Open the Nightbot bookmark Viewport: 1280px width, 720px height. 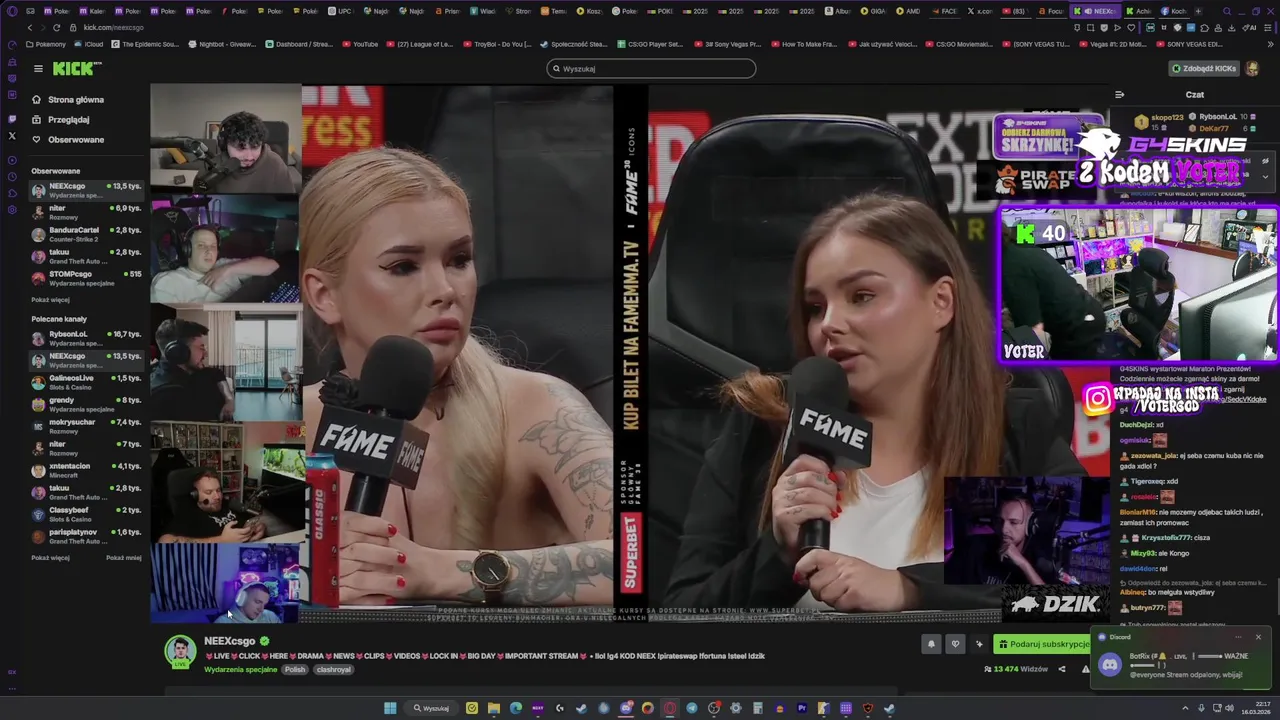[222, 44]
